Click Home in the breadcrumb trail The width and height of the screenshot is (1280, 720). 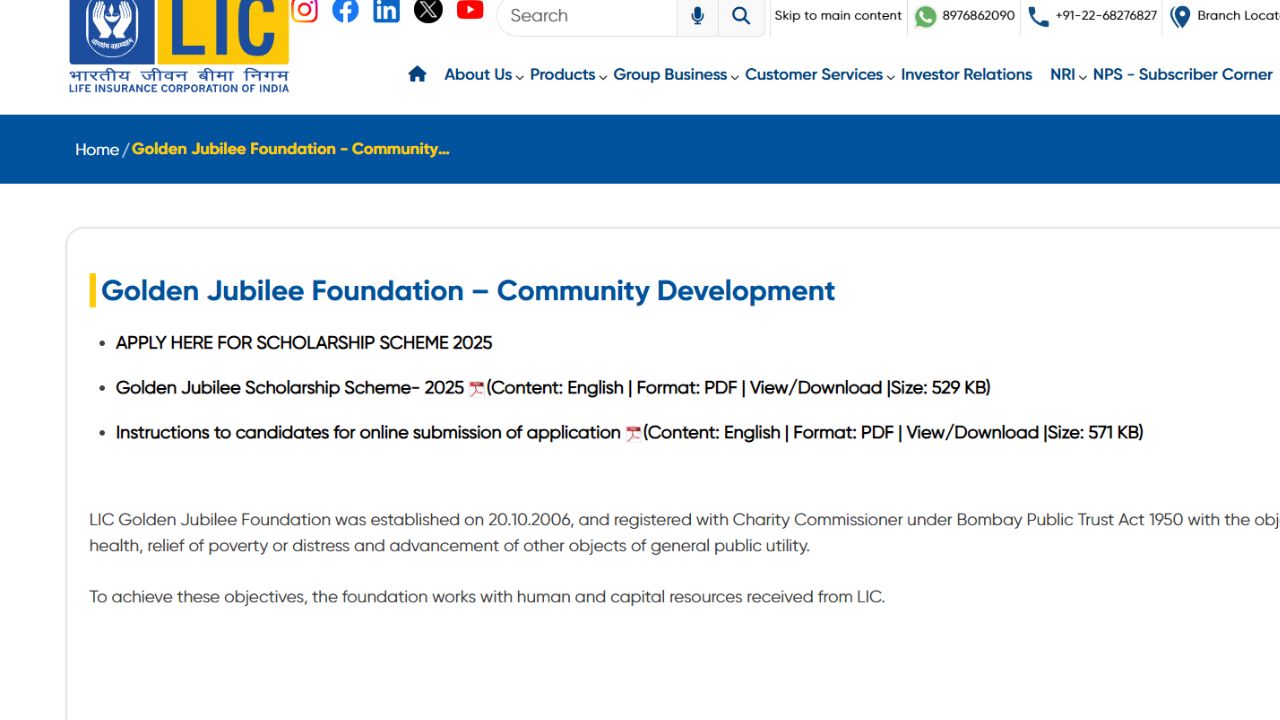pos(96,149)
